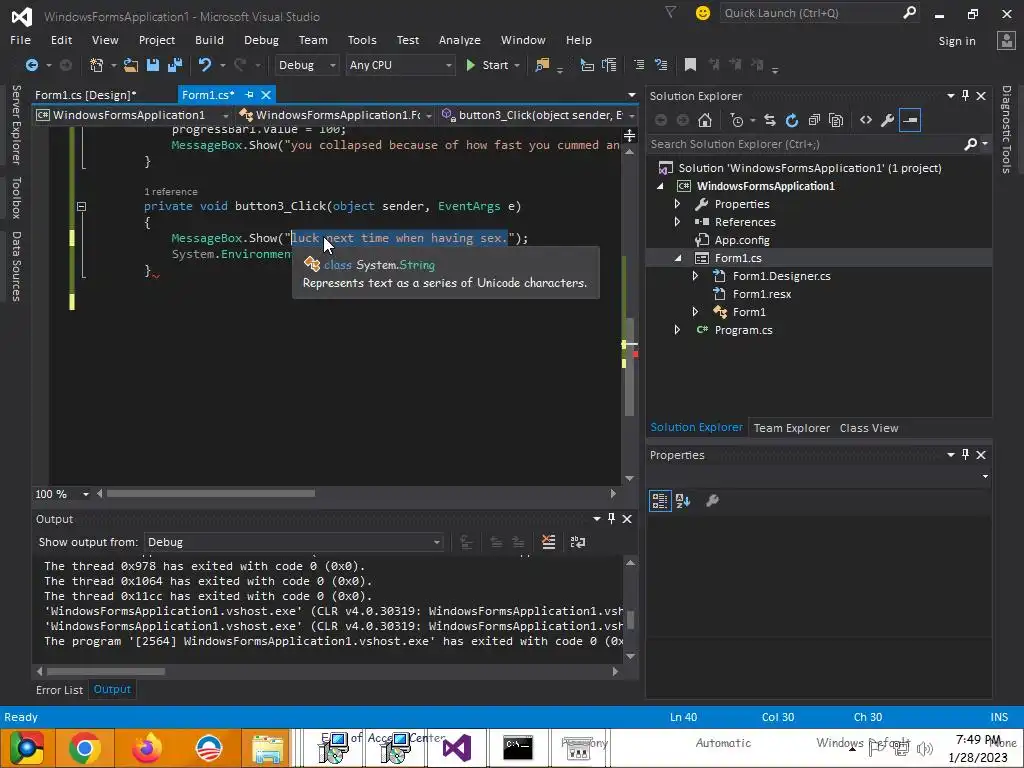Save the current file with the floppy icon

coord(153,65)
